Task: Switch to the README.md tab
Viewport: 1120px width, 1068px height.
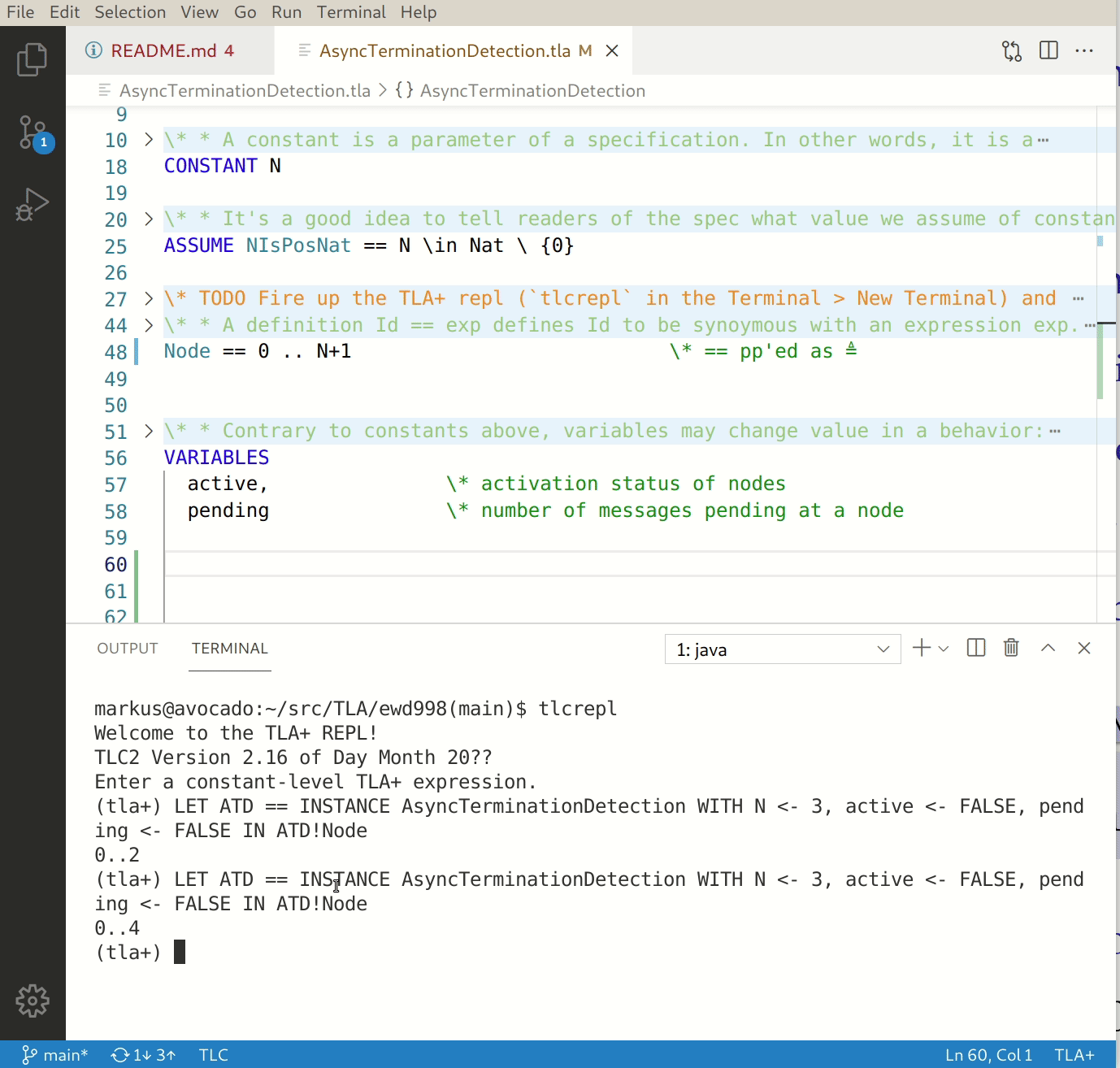Action: [162, 50]
